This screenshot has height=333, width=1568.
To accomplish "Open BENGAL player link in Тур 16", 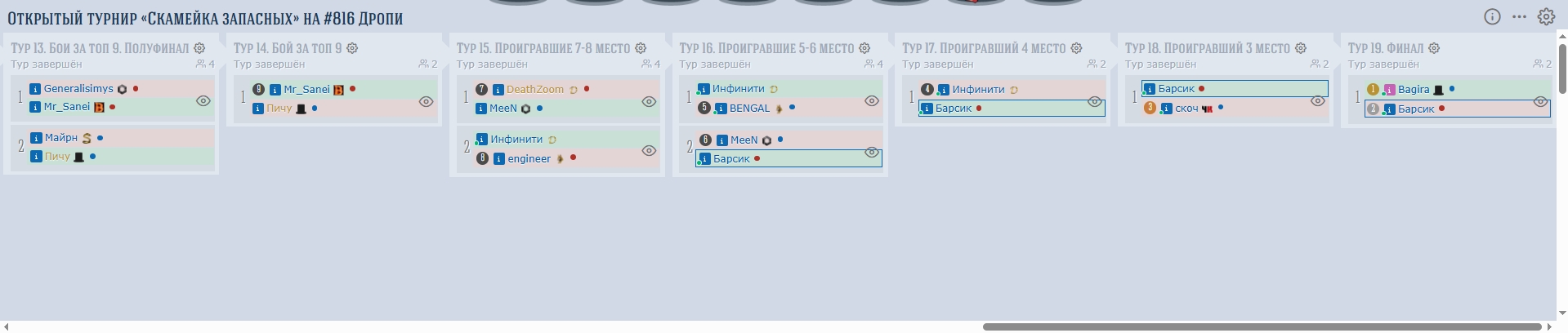I will 749,109.
